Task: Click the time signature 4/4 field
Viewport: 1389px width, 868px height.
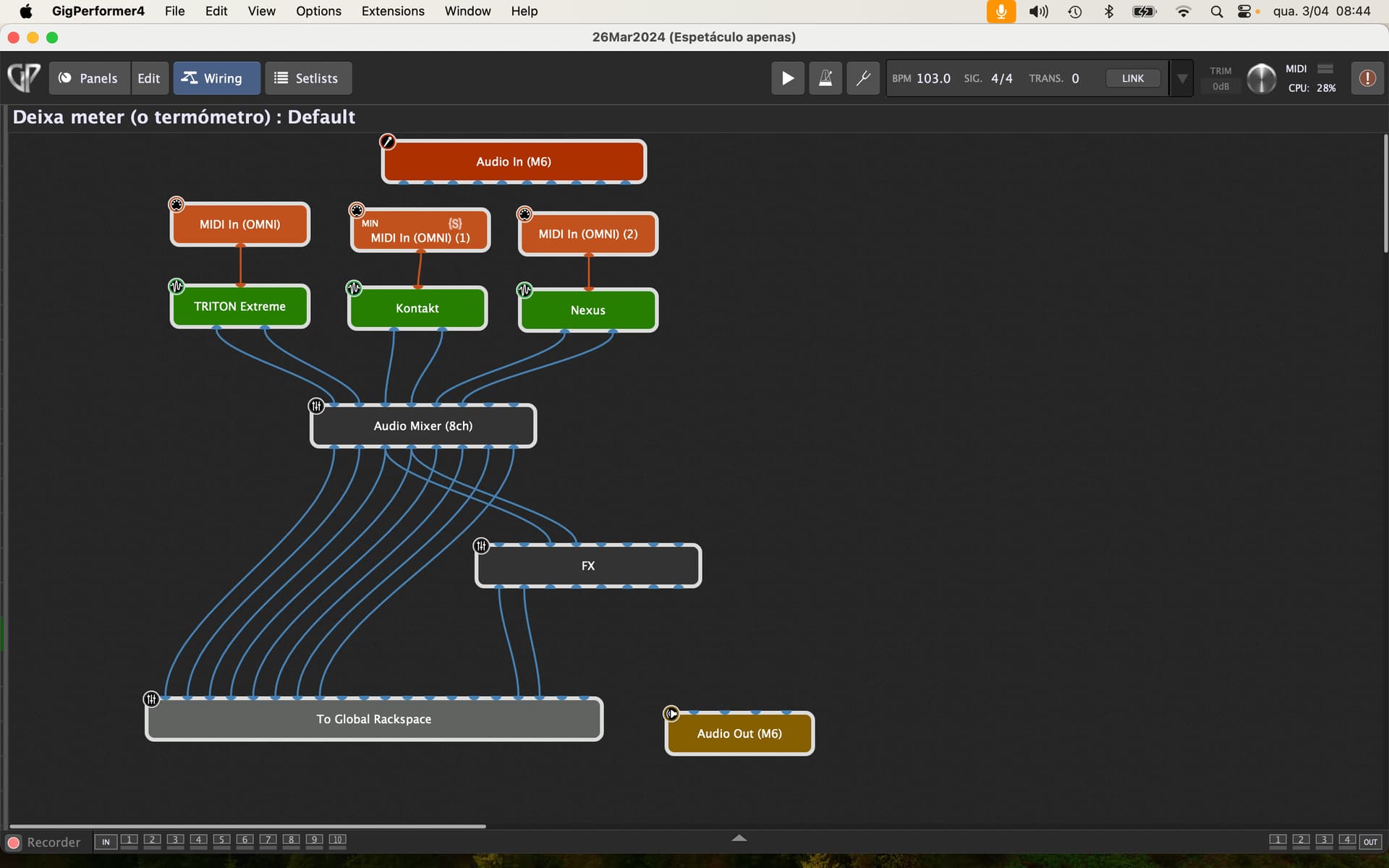Action: click(1002, 78)
